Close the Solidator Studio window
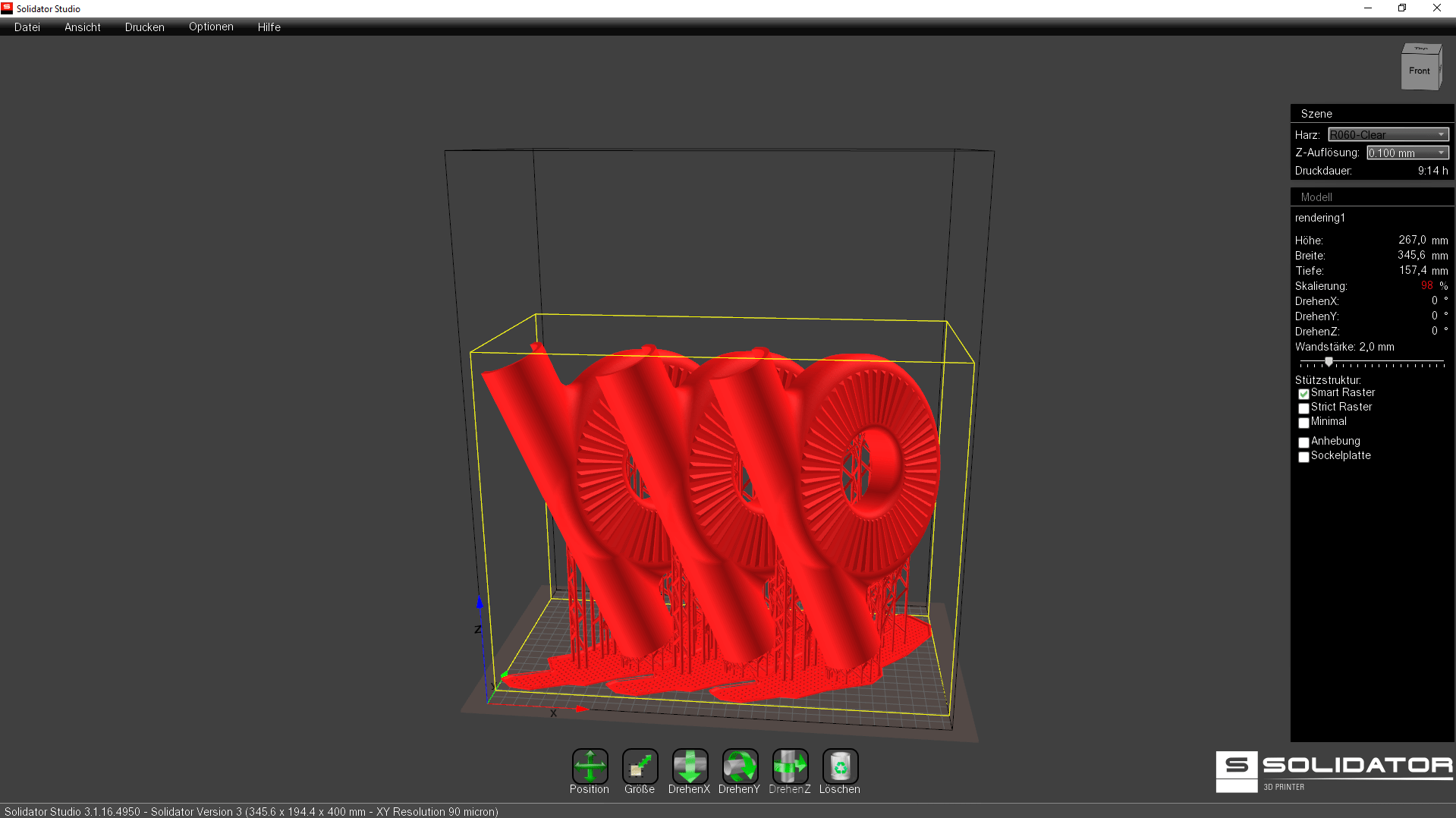 pyautogui.click(x=1437, y=8)
